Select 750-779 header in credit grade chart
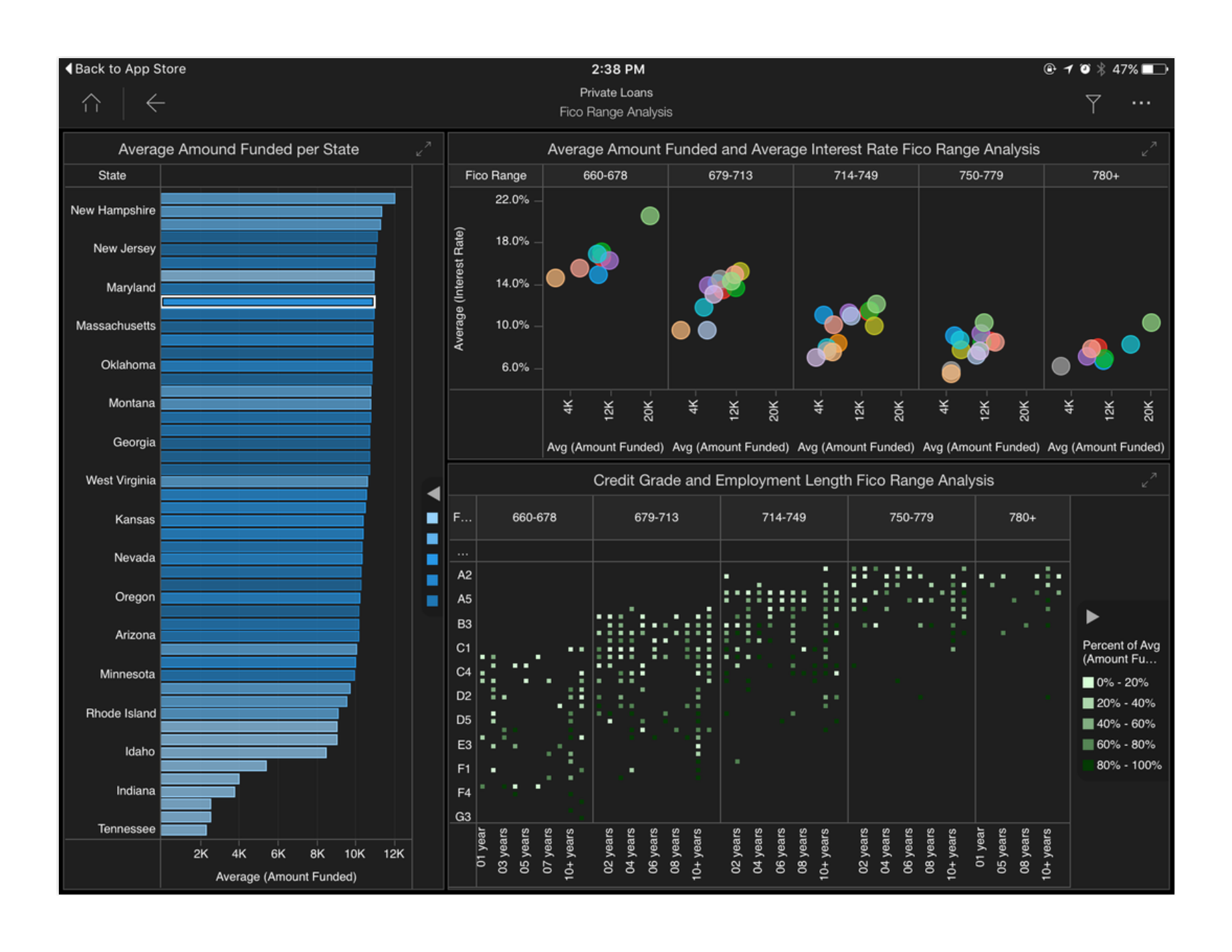Viewport: 1232px width, 952px height. click(912, 517)
